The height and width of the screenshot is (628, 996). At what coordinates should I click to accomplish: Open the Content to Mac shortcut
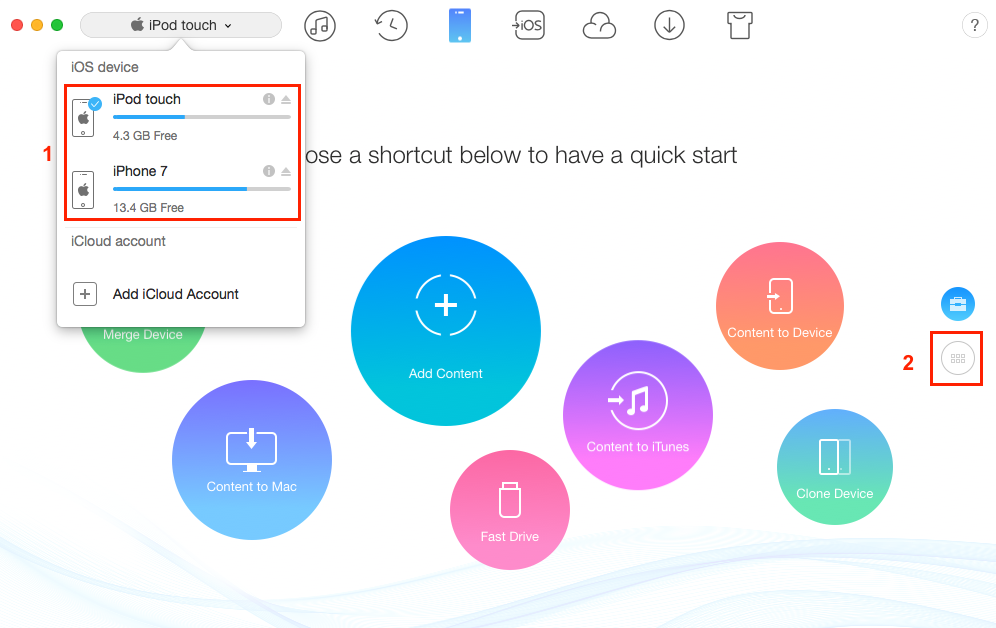tap(252, 460)
